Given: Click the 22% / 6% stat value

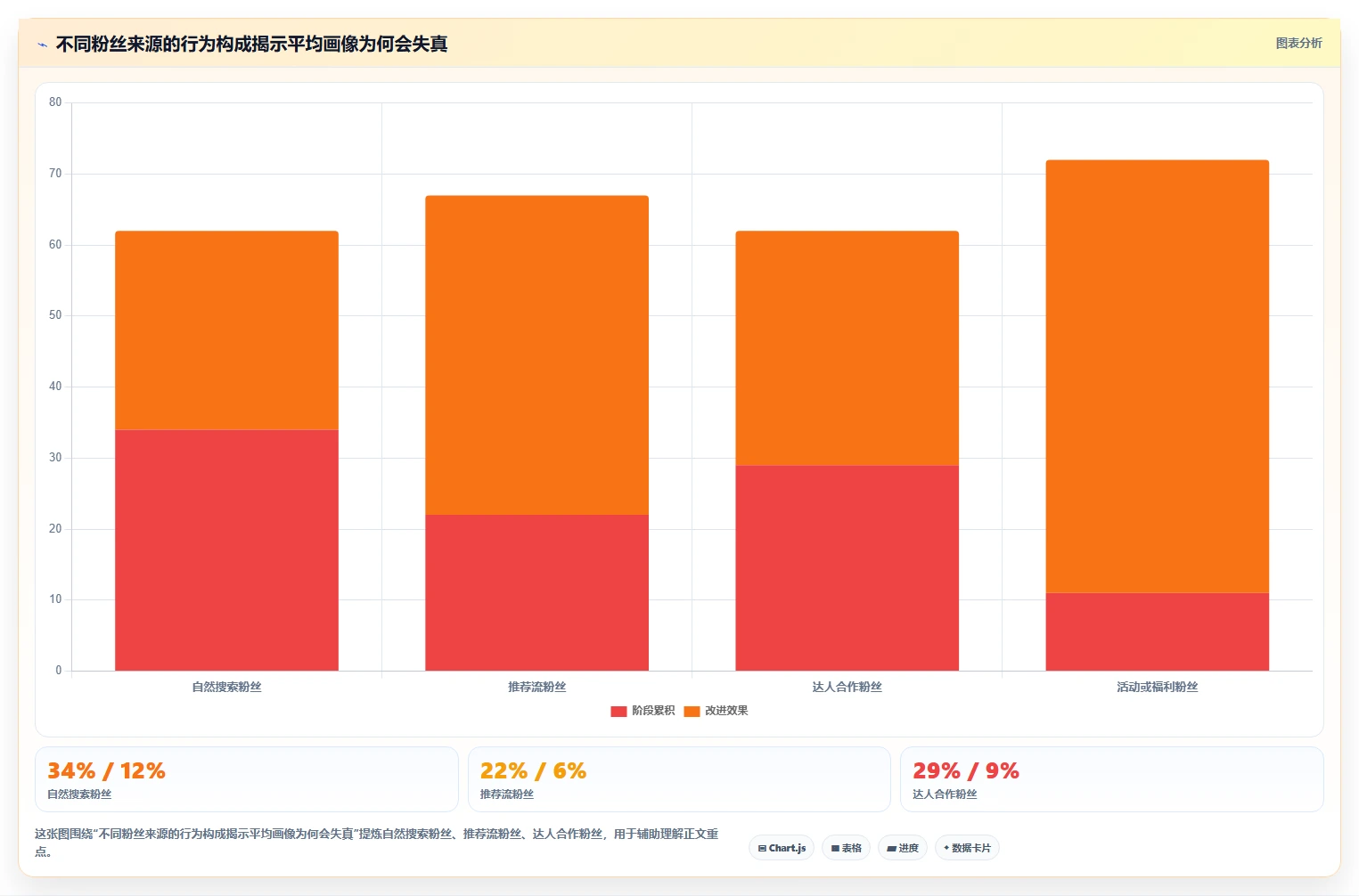Looking at the screenshot, I should coord(533,770).
